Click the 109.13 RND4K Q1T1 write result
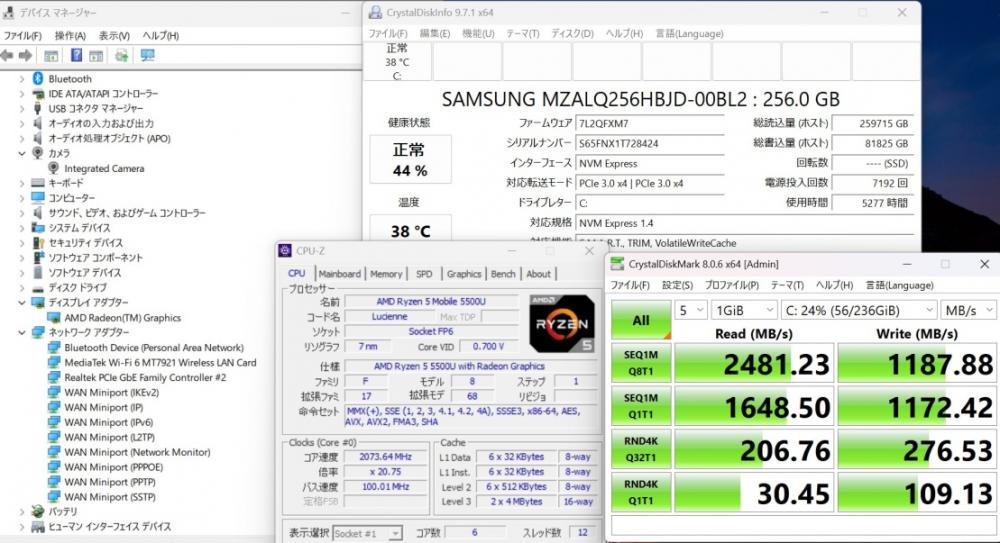 [x=916, y=493]
